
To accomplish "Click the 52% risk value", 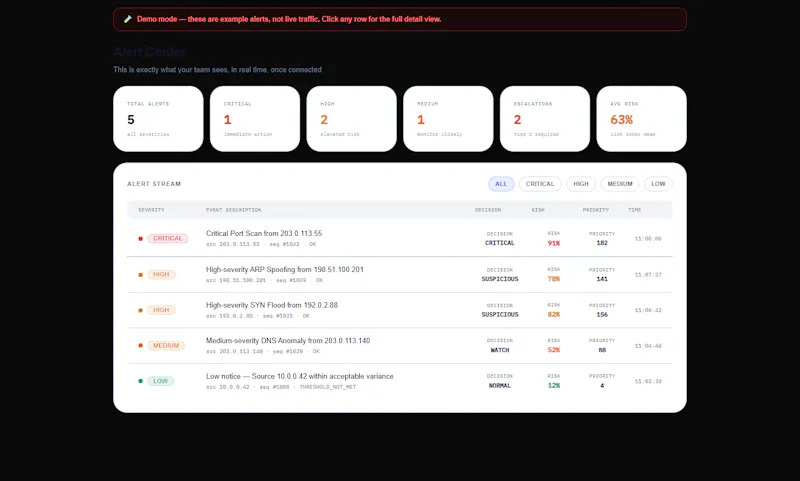I will (x=554, y=350).
